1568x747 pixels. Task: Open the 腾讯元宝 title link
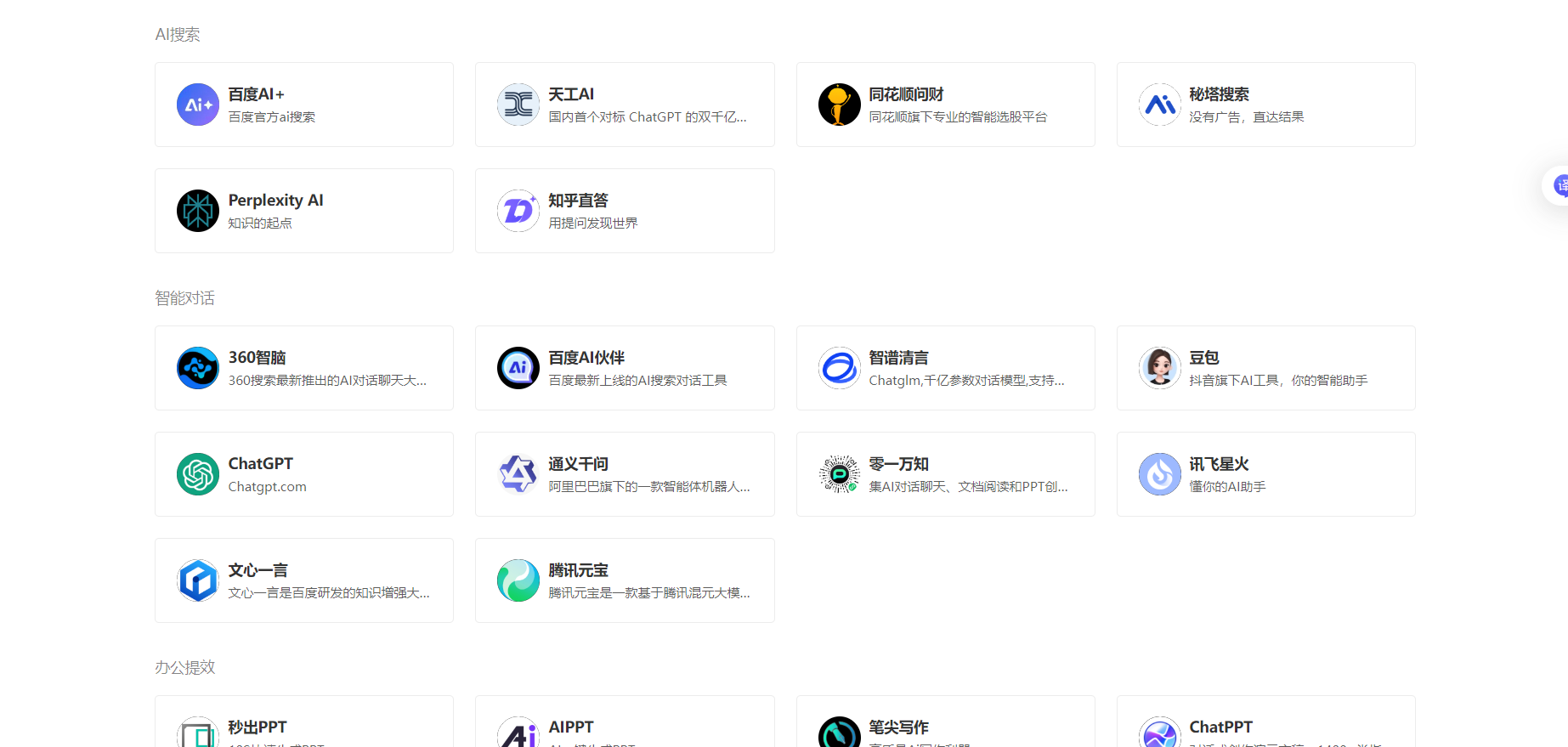[x=578, y=570]
